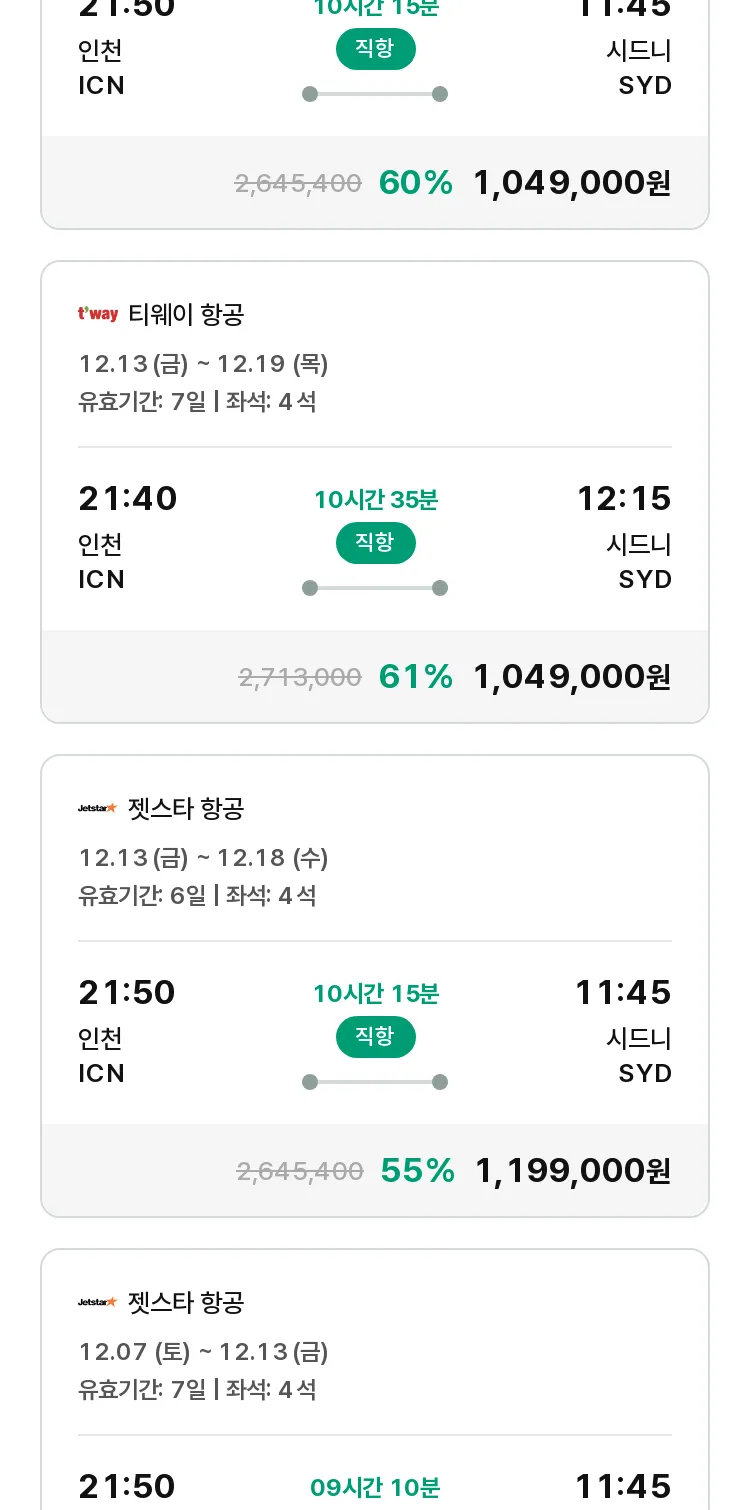Select the 1,049,000원 price with 61% discount

point(572,677)
